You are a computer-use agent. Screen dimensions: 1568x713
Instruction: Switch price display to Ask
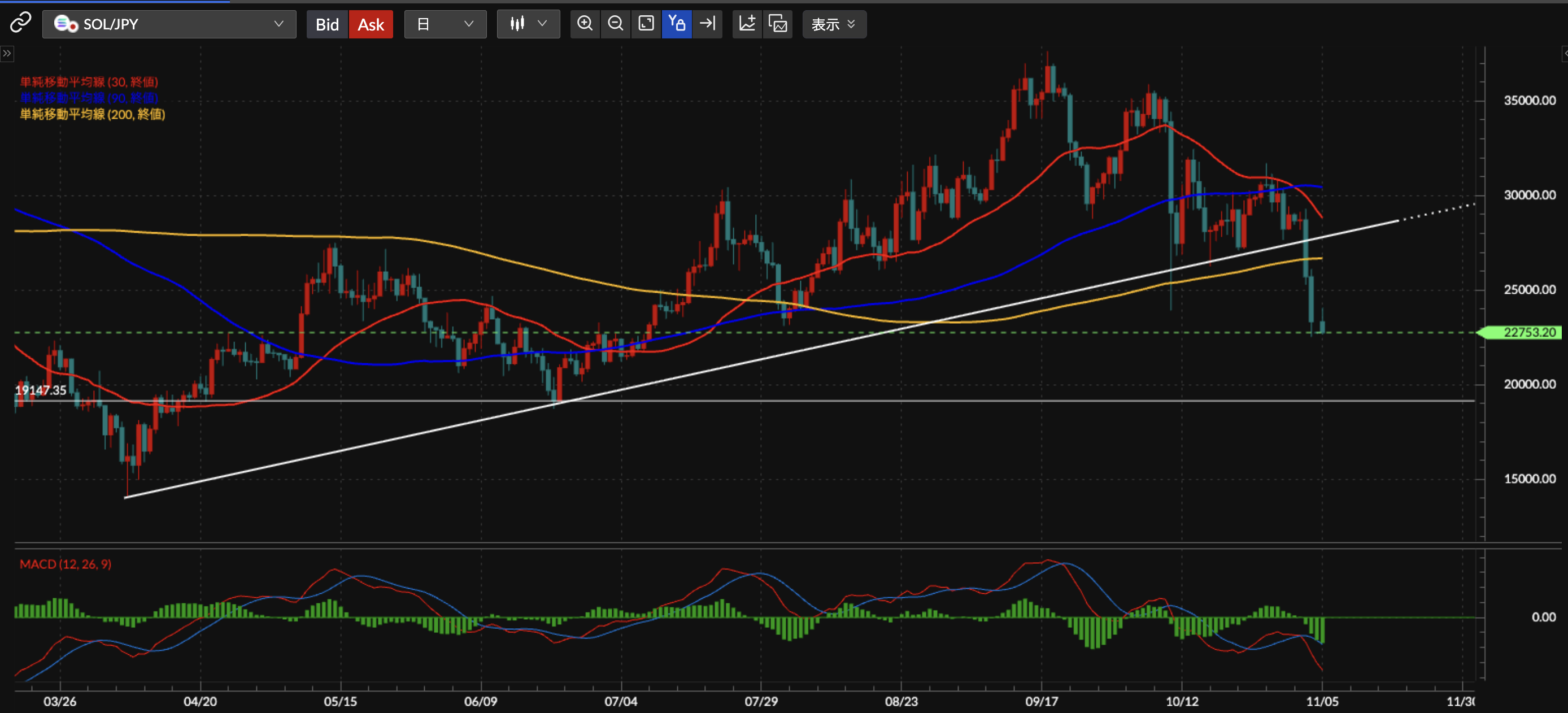(x=370, y=24)
